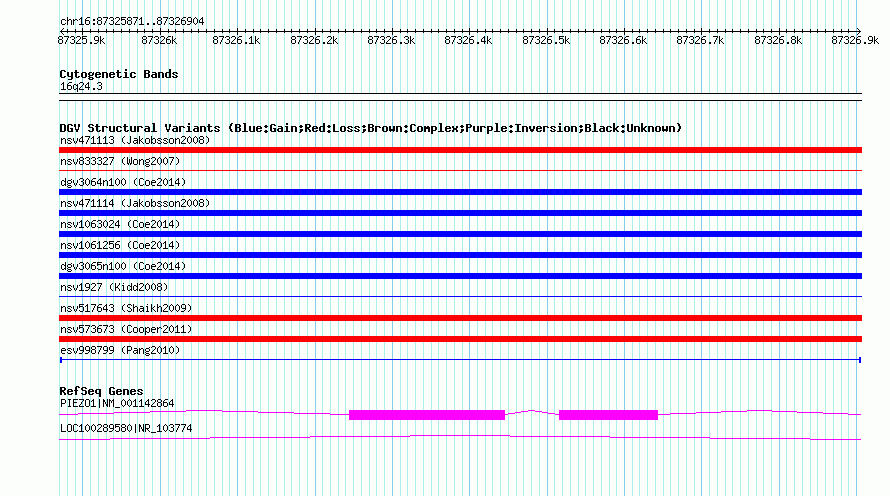Select the longer magenta PIEZO1 exon block
890x496 pixels.
coord(427,415)
